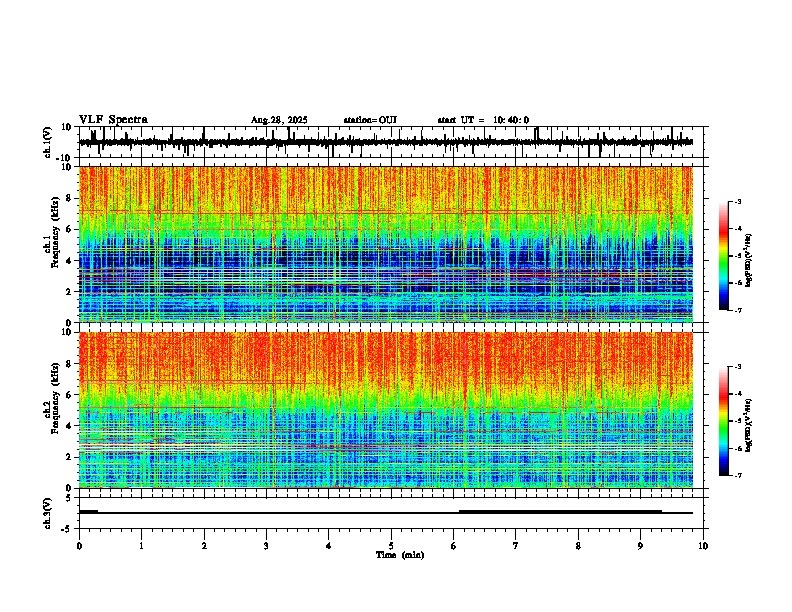Click the time axis tick label '5'
Viewport: 792px width, 612px height.
click(391, 546)
